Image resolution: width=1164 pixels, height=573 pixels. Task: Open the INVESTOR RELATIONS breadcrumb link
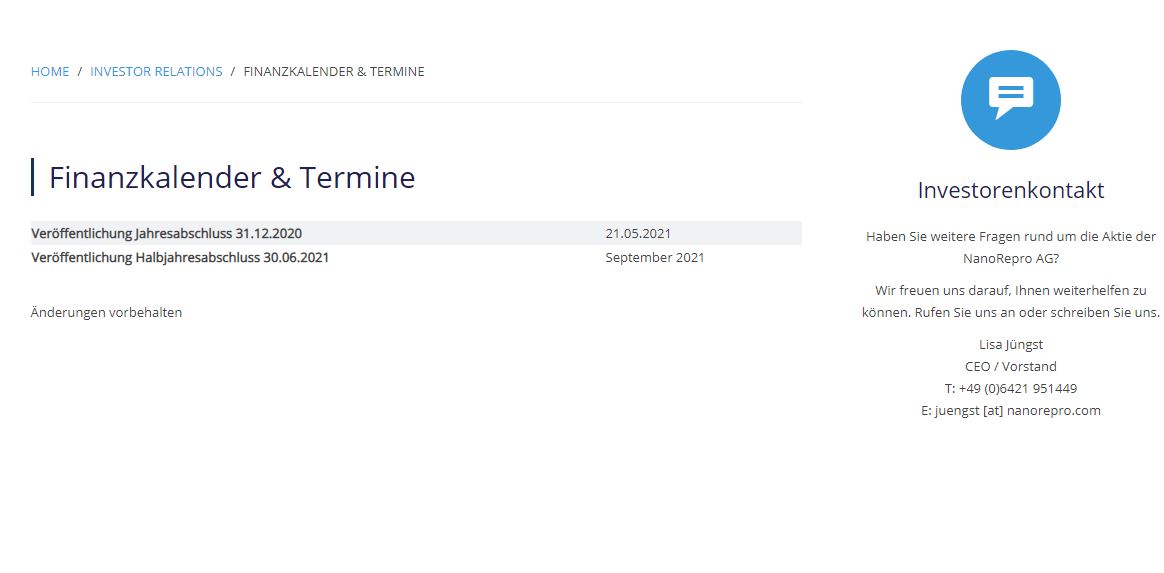[156, 72]
